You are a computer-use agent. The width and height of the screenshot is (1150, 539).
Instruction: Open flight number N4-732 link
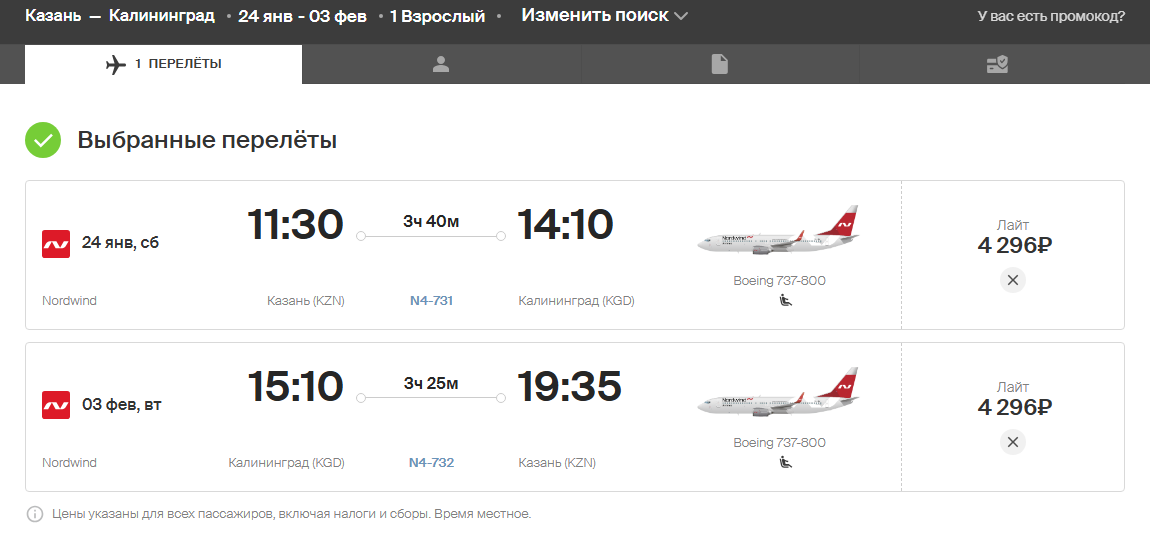click(431, 463)
